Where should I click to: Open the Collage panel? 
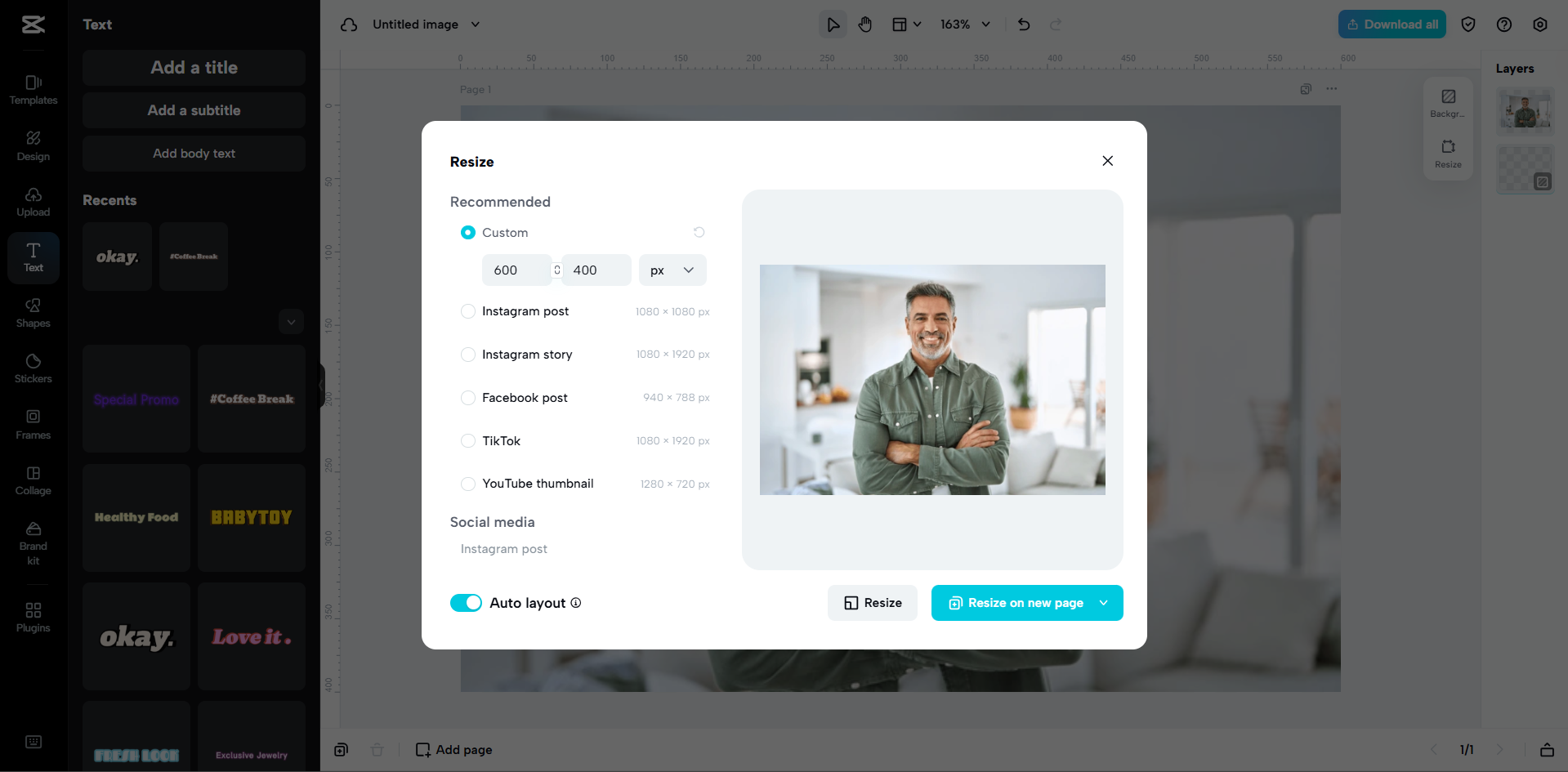coord(33,480)
